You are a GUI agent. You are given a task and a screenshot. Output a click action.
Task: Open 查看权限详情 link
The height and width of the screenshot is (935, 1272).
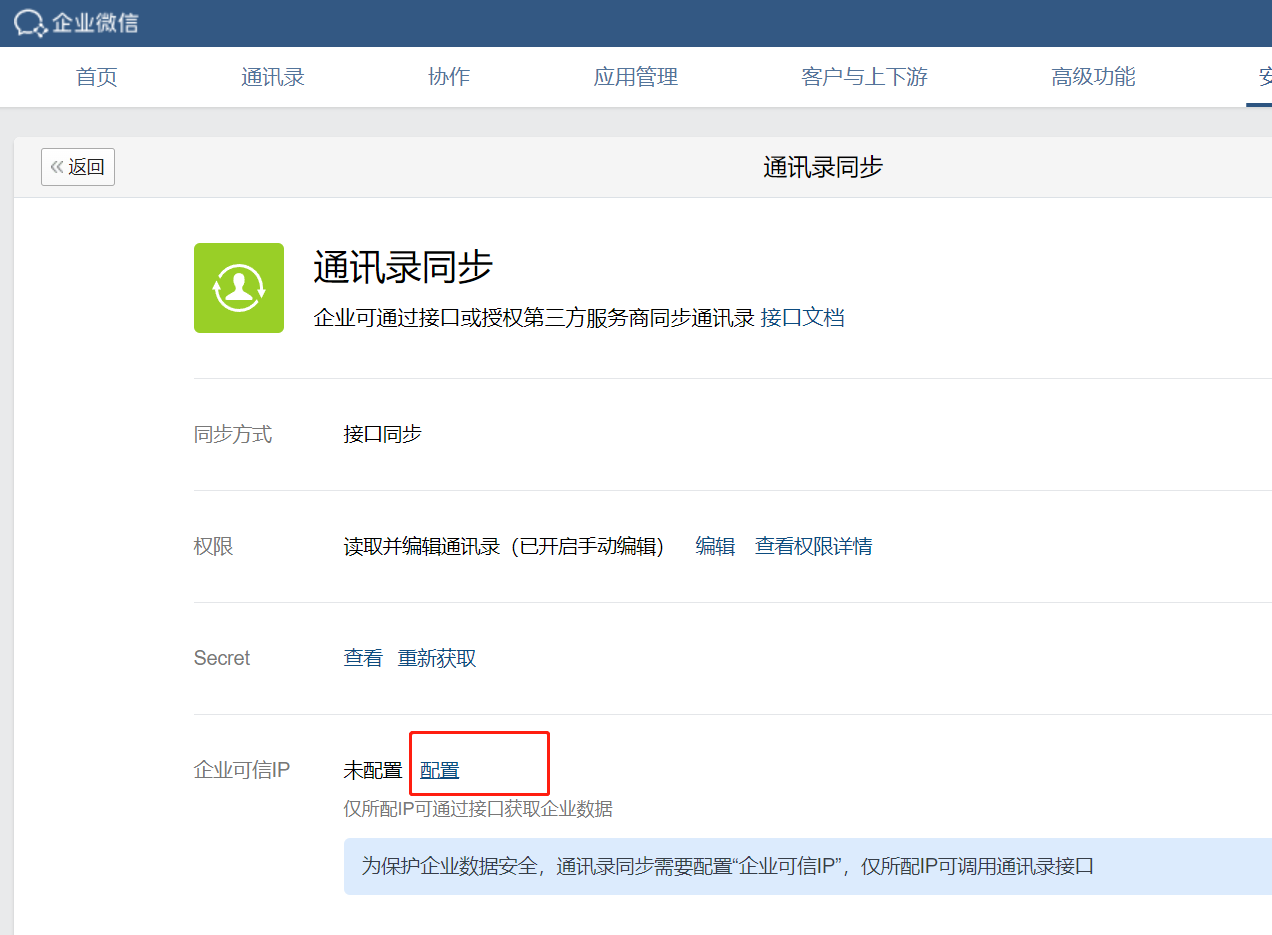click(x=813, y=546)
